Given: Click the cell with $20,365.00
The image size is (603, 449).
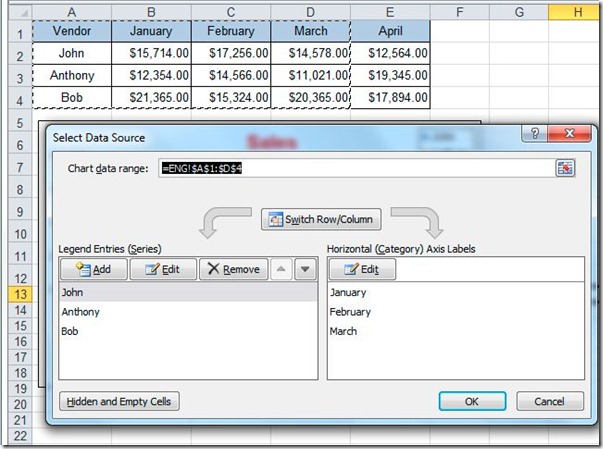Looking at the screenshot, I should click(310, 98).
